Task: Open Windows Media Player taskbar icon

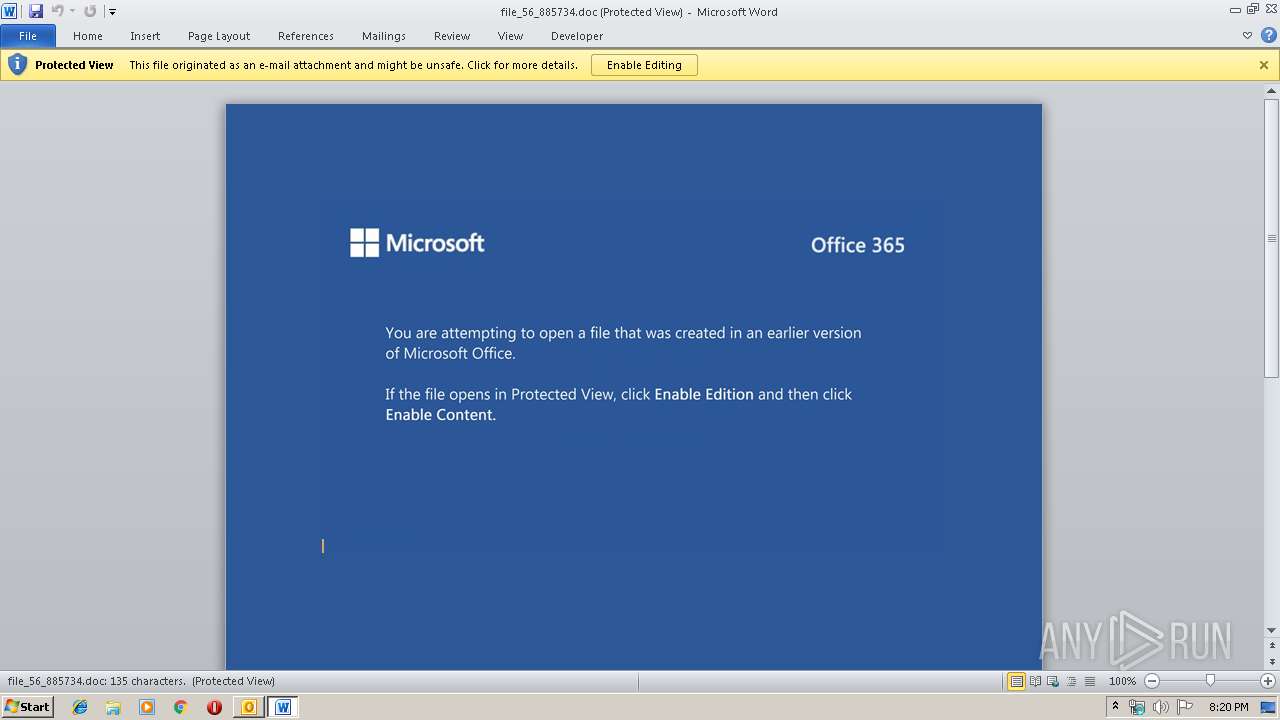Action: 147,707
